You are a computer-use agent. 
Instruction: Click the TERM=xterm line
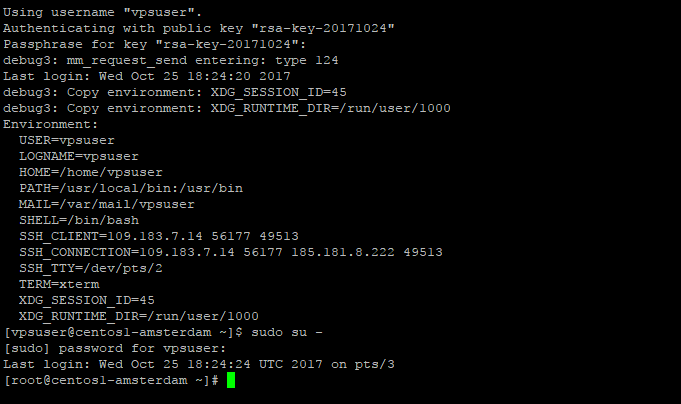point(59,285)
